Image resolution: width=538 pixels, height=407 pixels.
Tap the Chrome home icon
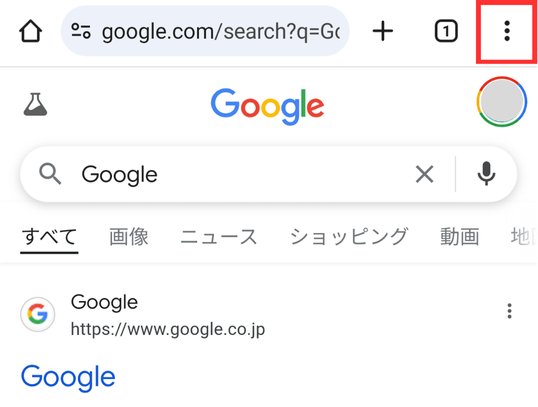click(31, 31)
